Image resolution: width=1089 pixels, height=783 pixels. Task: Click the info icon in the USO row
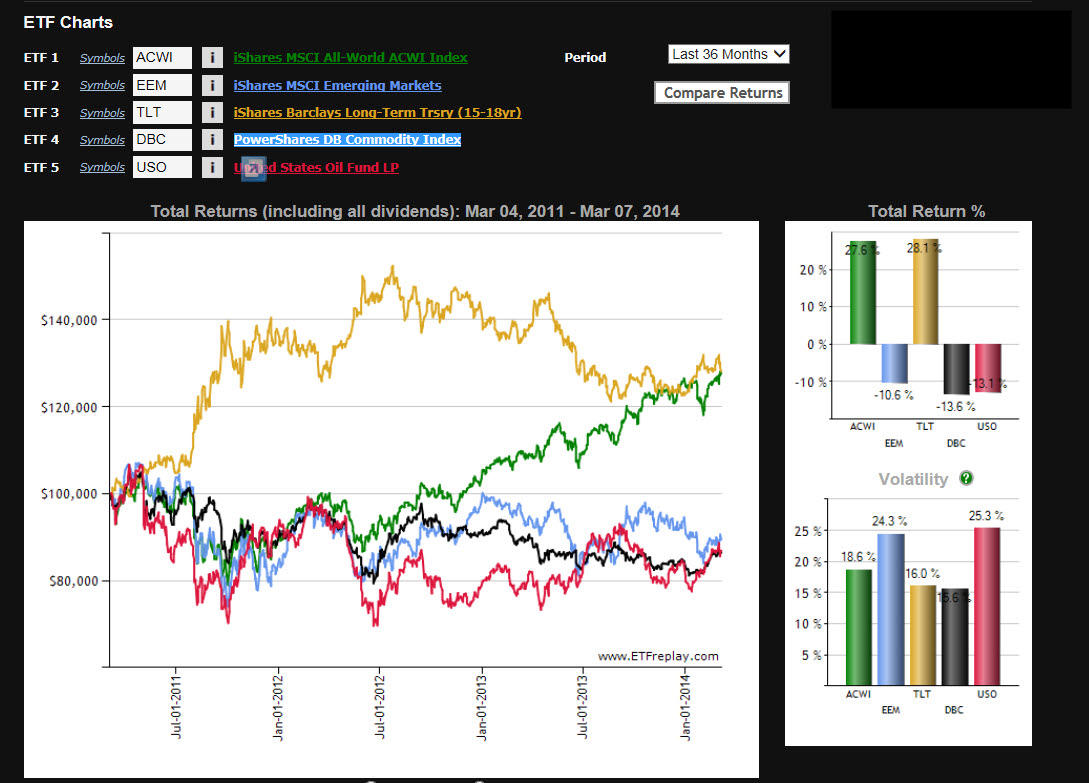pos(212,168)
